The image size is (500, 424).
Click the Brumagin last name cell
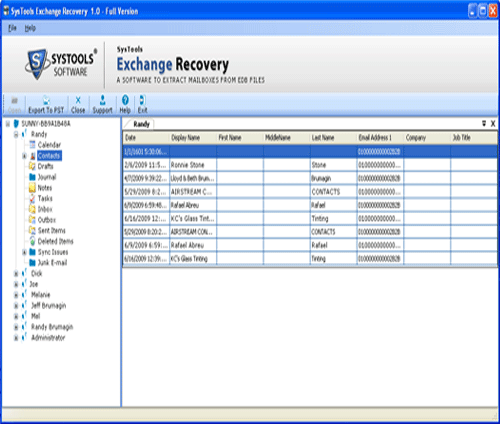point(333,178)
